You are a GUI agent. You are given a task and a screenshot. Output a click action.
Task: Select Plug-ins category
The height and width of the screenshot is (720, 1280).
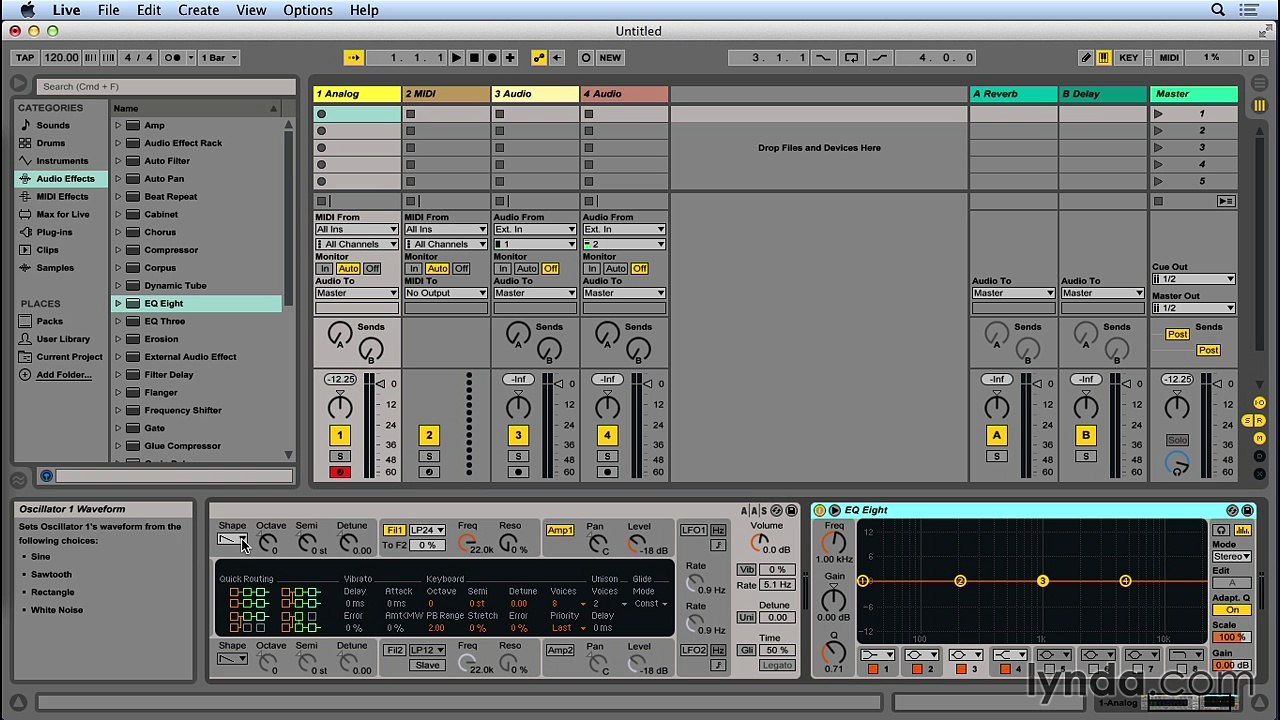click(54, 232)
